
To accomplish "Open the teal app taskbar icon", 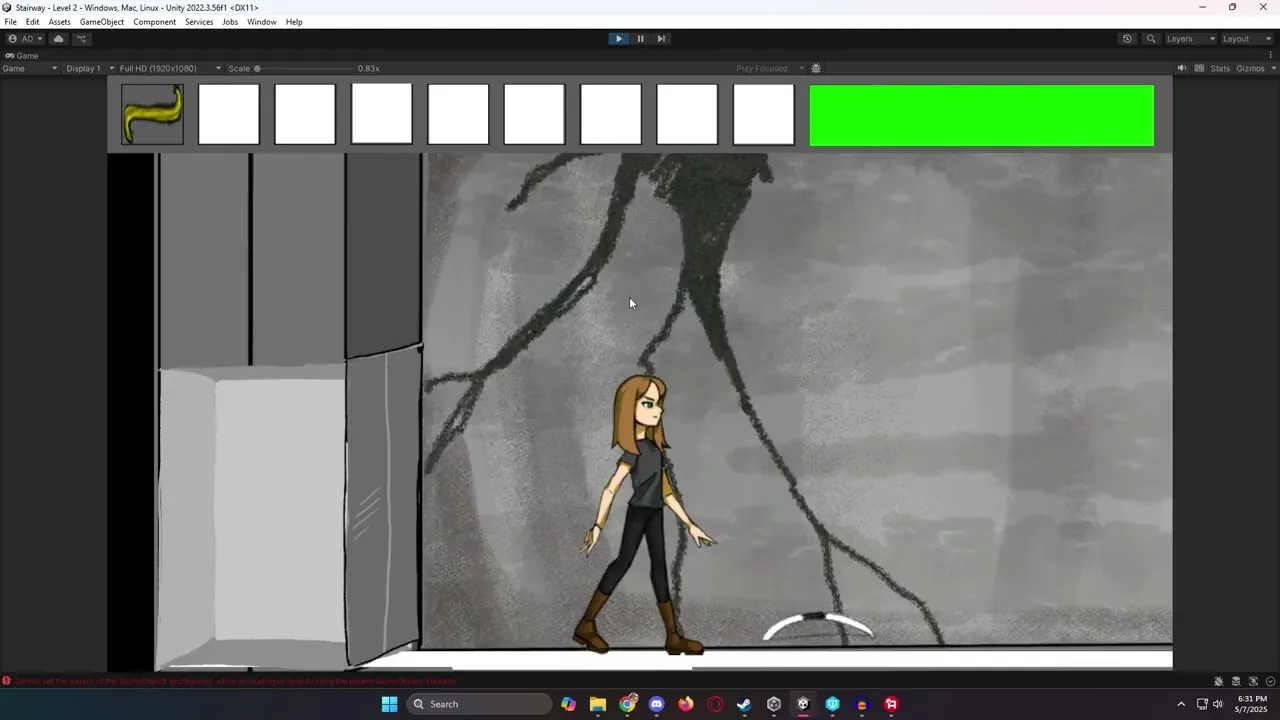I will tap(832, 704).
